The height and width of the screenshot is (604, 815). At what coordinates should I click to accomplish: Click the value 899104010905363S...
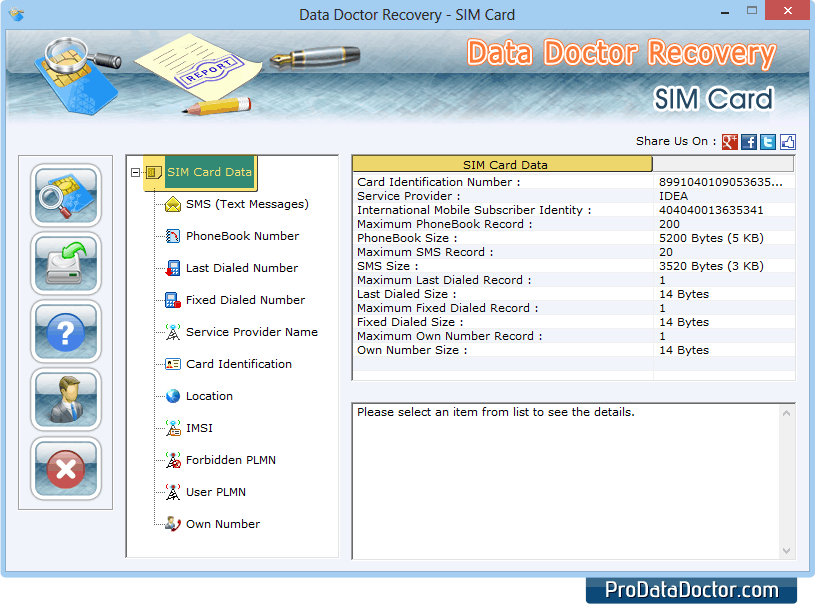click(x=720, y=182)
